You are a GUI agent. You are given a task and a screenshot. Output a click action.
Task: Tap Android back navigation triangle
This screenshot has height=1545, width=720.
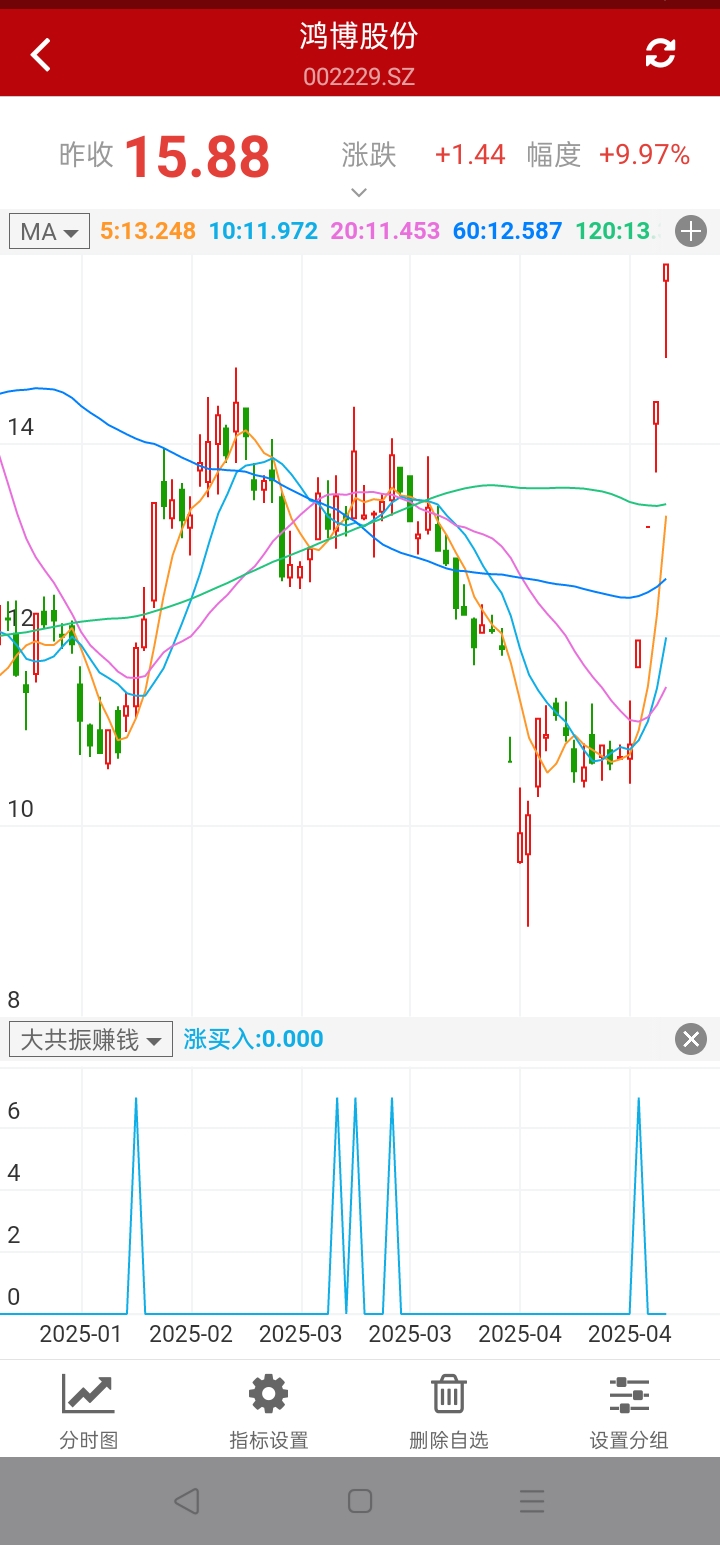click(x=187, y=1500)
